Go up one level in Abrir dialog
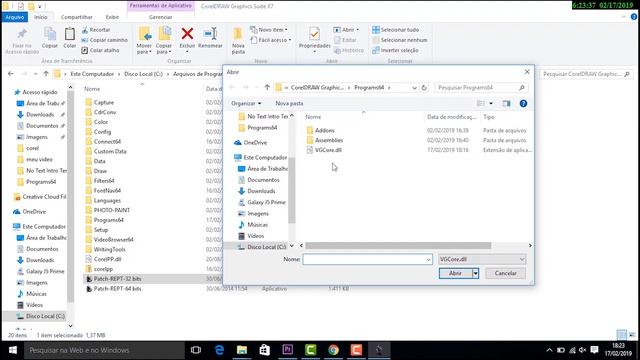Image resolution: width=640 pixels, height=360 pixels. pos(267,87)
